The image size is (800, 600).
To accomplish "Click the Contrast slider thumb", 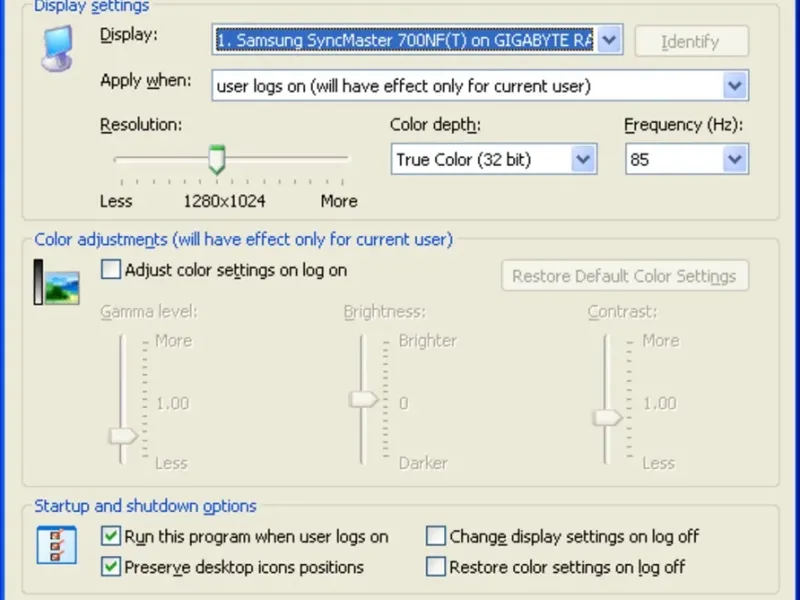I will 607,418.
